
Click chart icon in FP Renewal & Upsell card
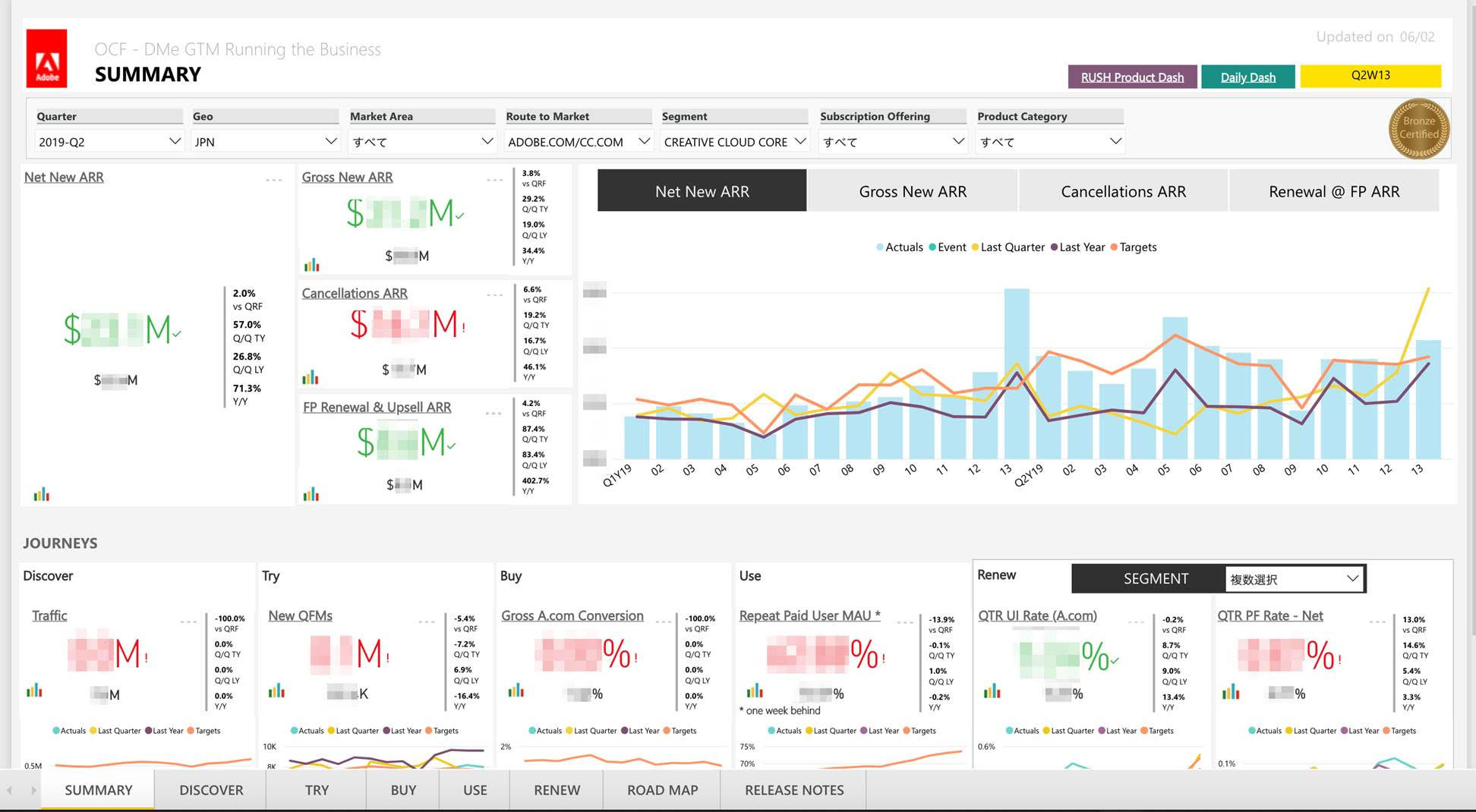[311, 495]
